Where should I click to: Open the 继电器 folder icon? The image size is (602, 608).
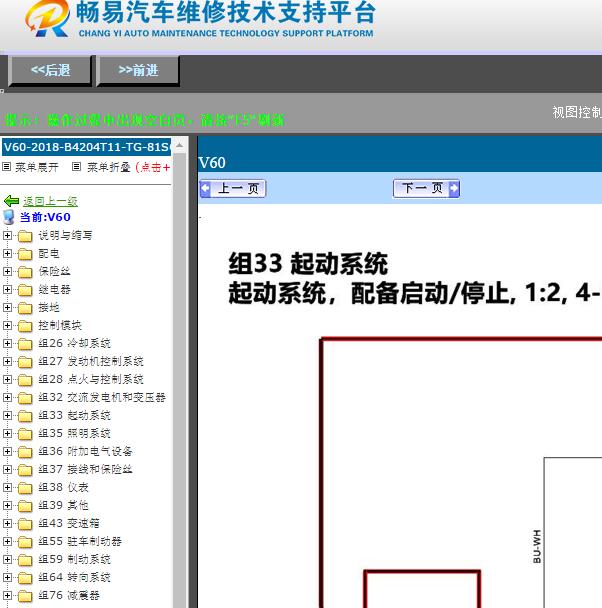(25, 290)
